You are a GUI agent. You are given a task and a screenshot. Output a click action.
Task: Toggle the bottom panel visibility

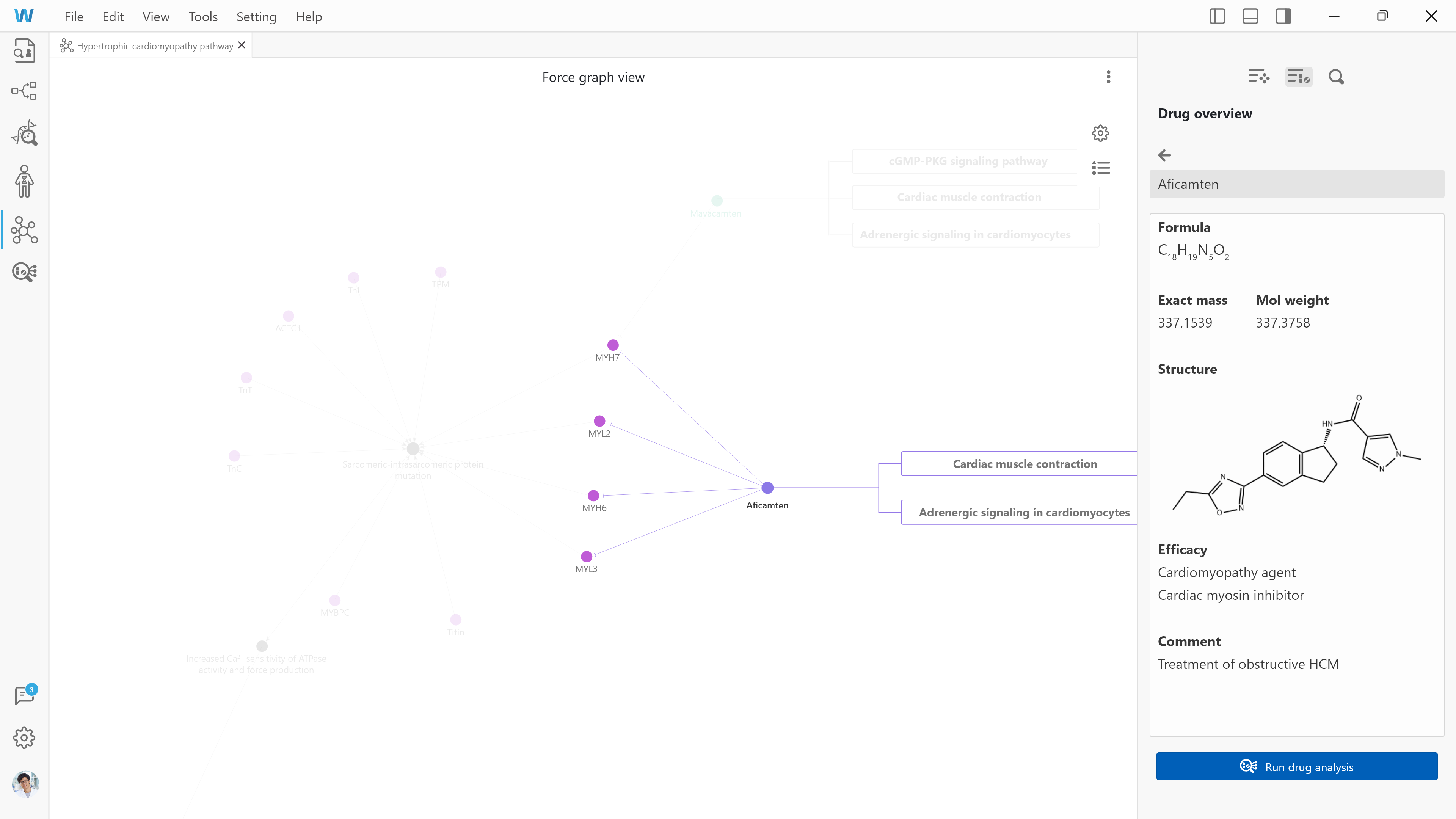click(1250, 16)
